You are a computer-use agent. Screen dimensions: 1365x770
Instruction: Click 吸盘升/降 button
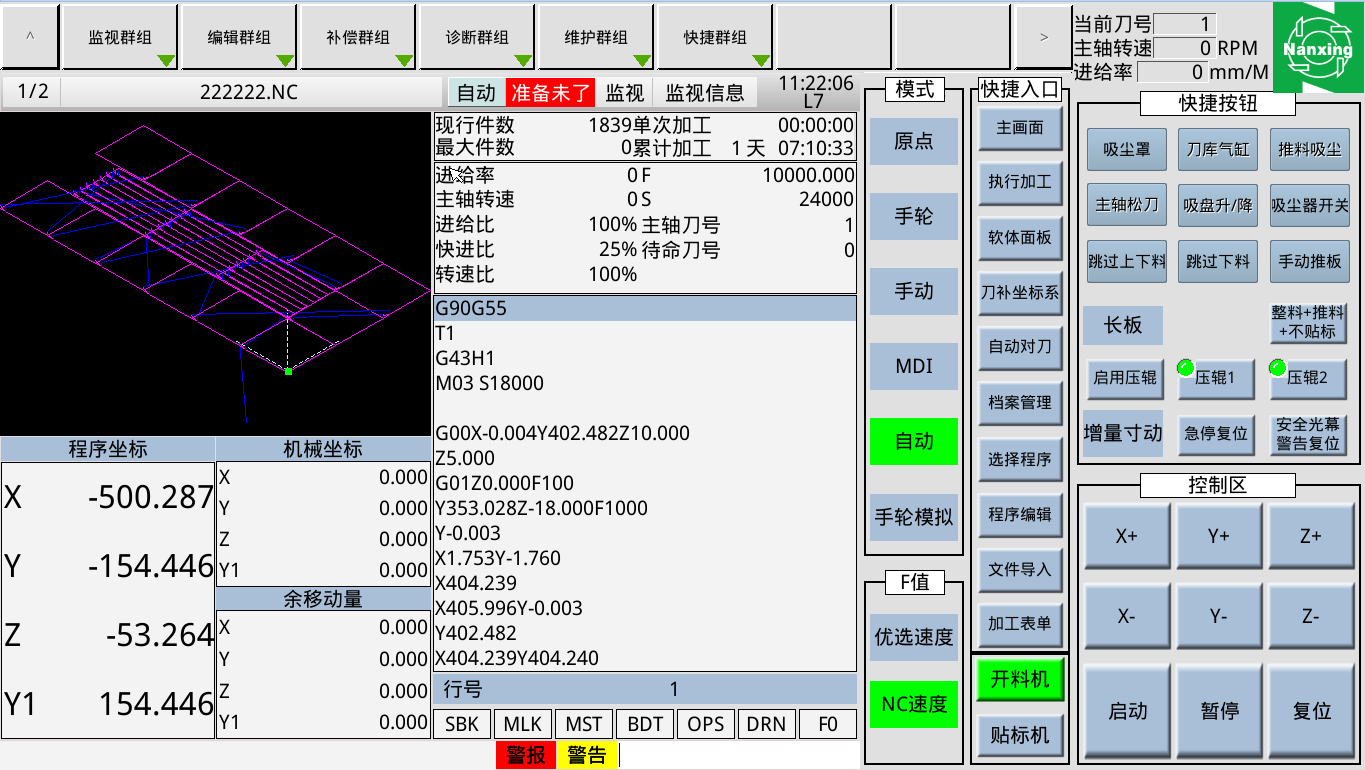click(x=1218, y=205)
